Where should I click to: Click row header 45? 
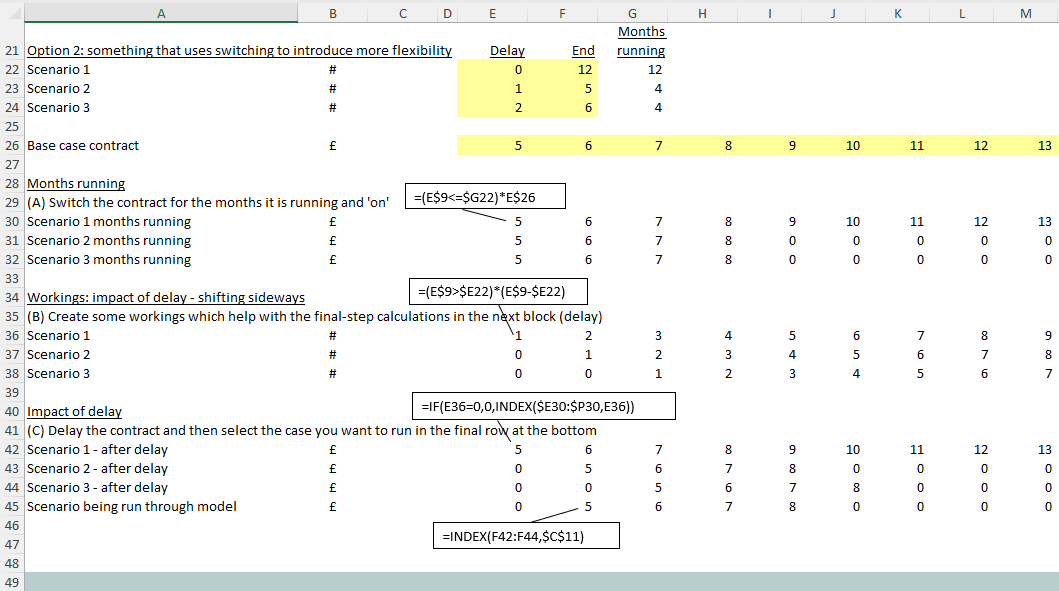pyautogui.click(x=12, y=507)
